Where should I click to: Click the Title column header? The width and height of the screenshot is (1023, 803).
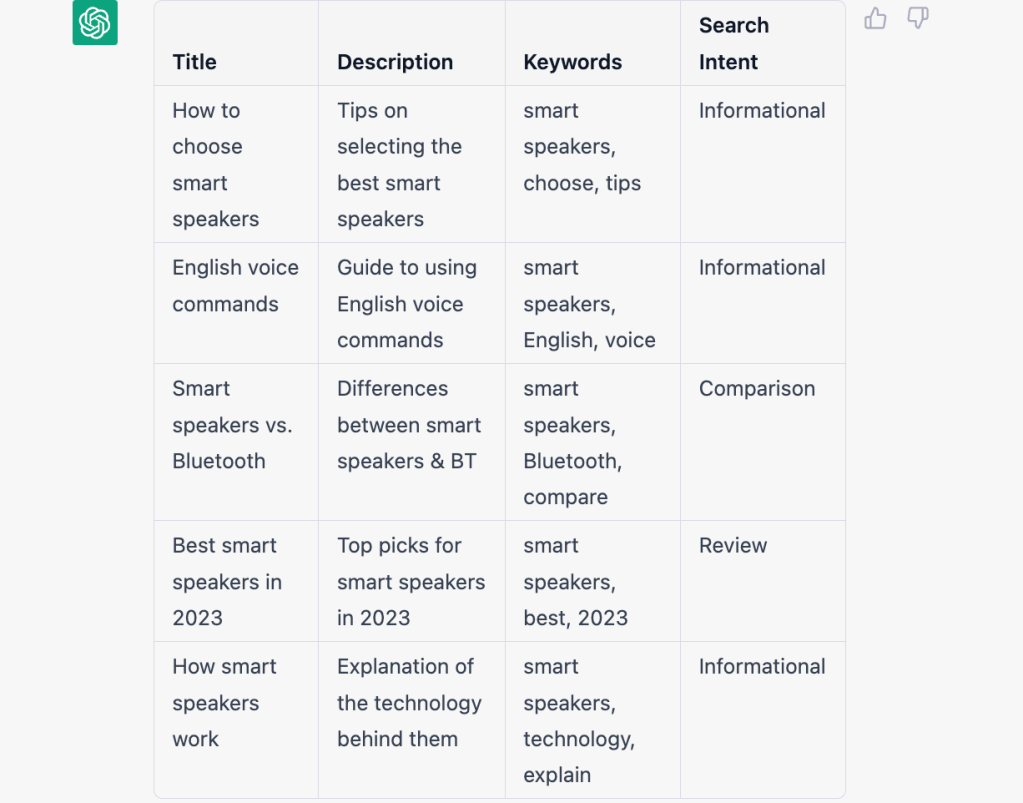(194, 62)
